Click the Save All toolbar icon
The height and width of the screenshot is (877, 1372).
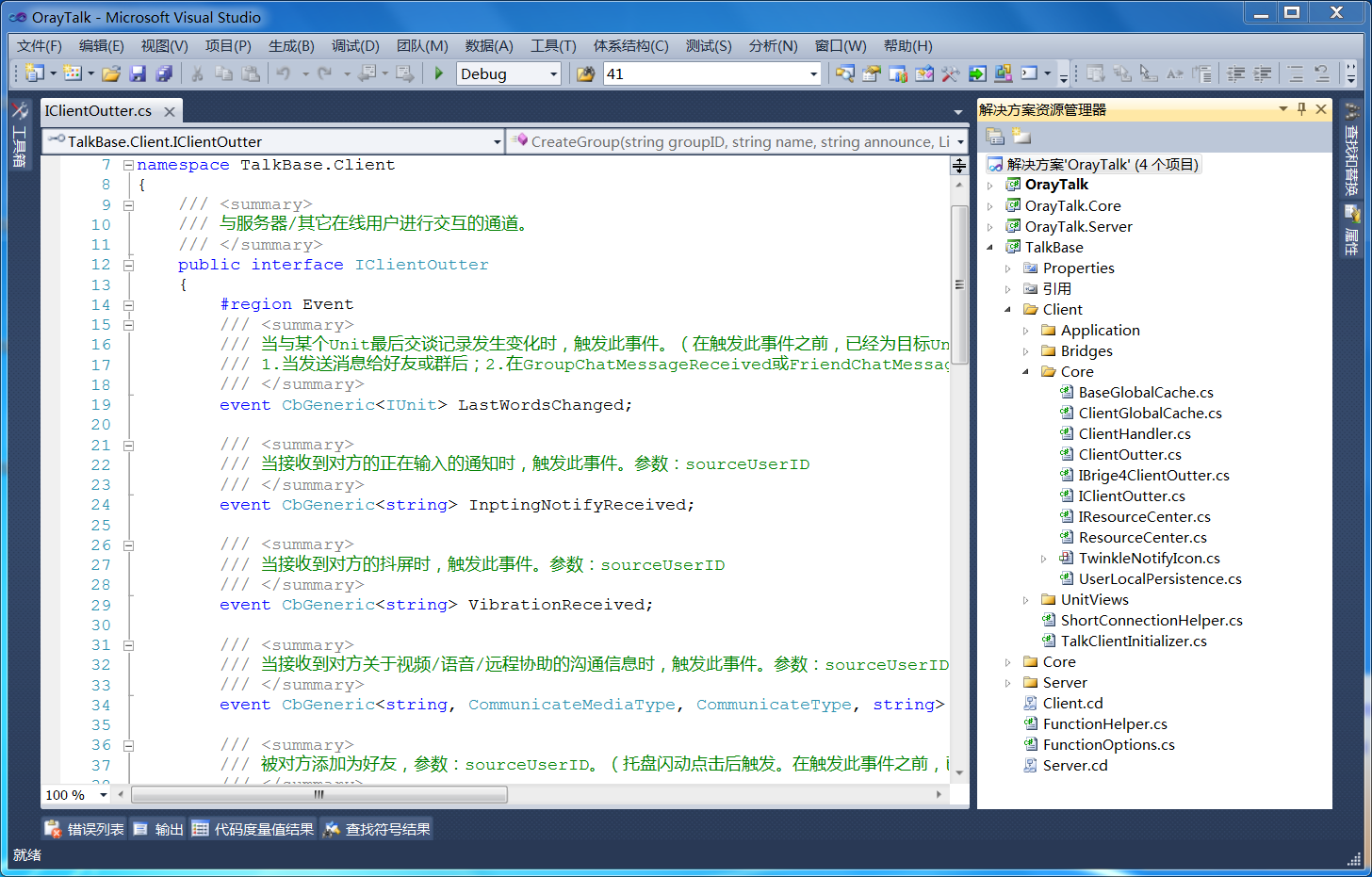pos(164,73)
